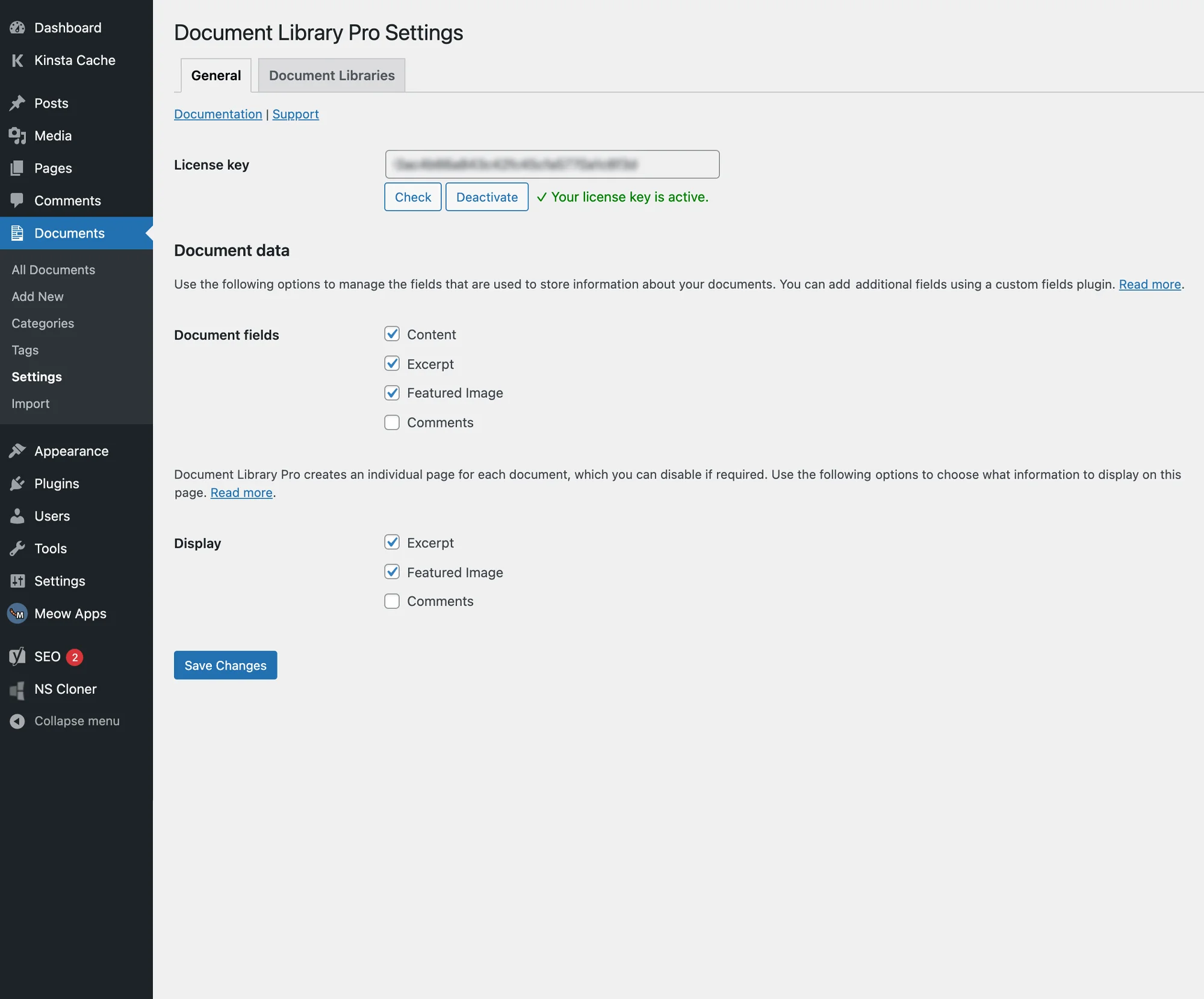This screenshot has width=1204, height=999.
Task: Open Appearance via the brush icon
Action: tap(17, 450)
